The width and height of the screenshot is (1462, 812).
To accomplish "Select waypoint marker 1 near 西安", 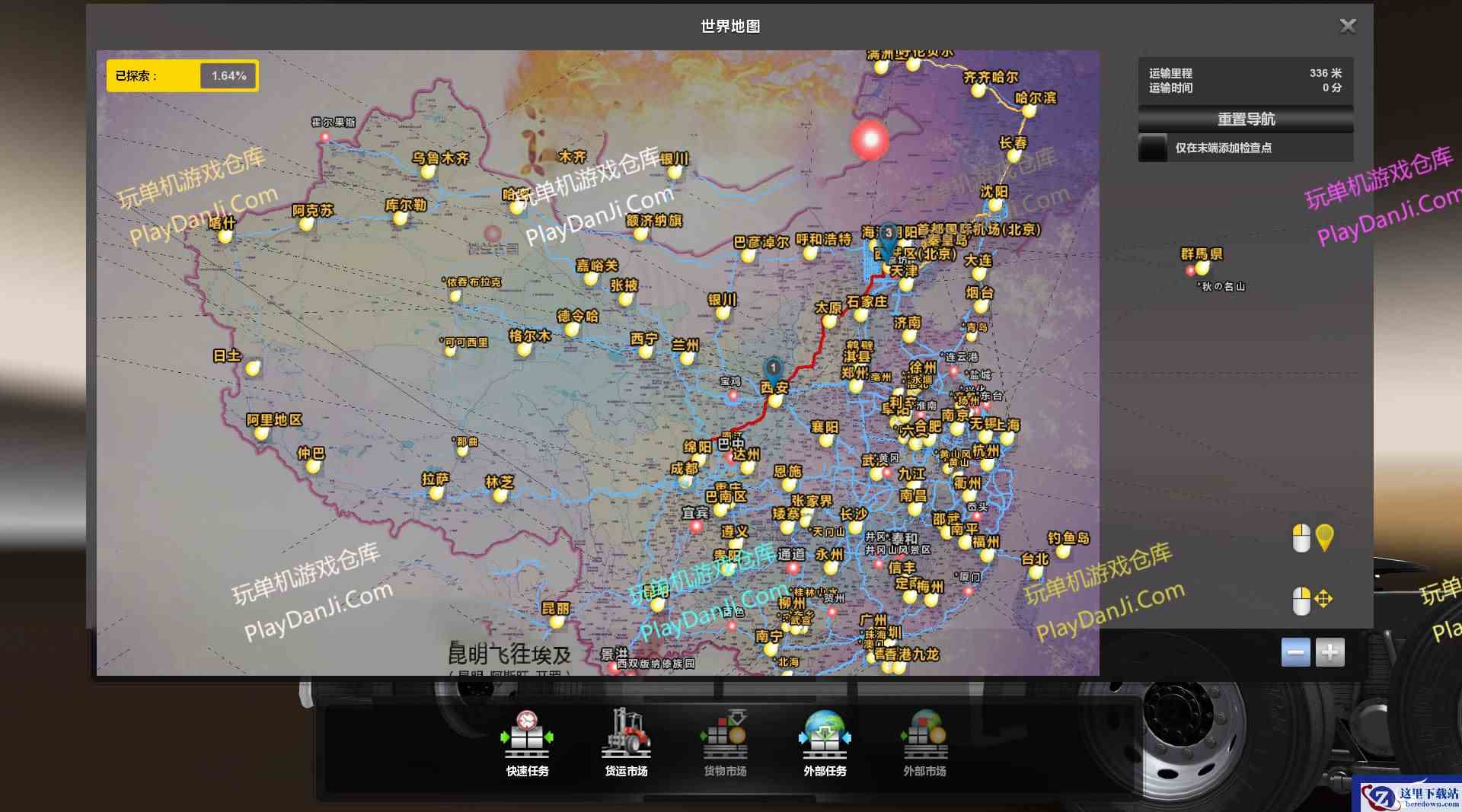I will [x=773, y=369].
